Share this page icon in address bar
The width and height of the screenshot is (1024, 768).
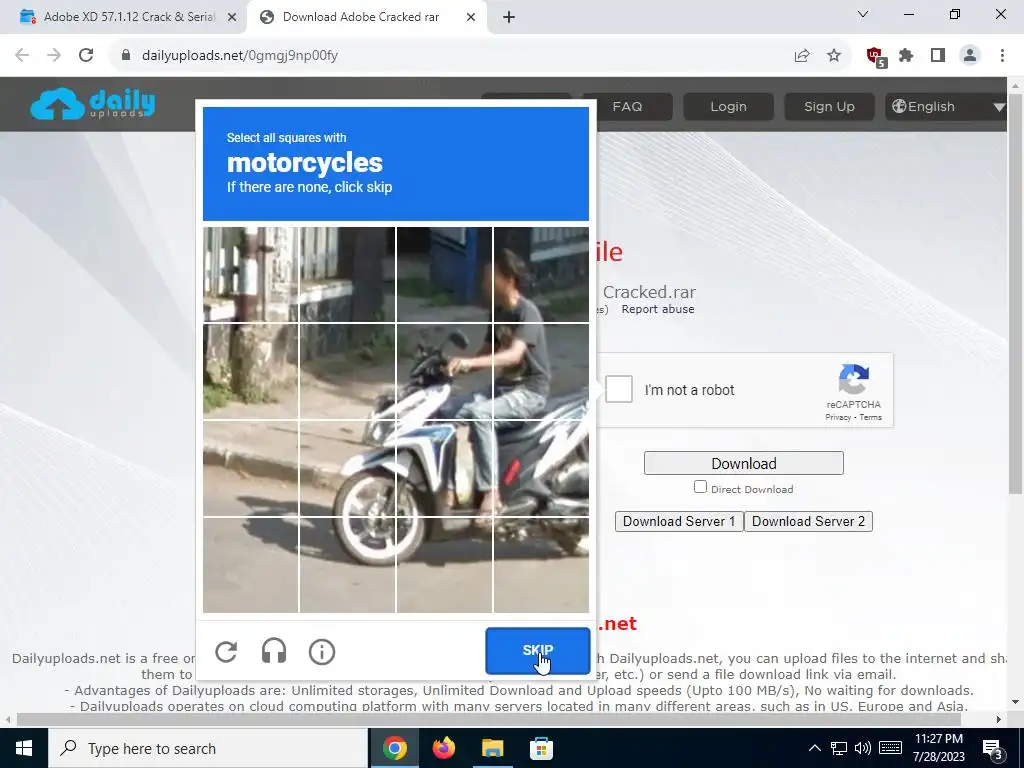pos(802,56)
